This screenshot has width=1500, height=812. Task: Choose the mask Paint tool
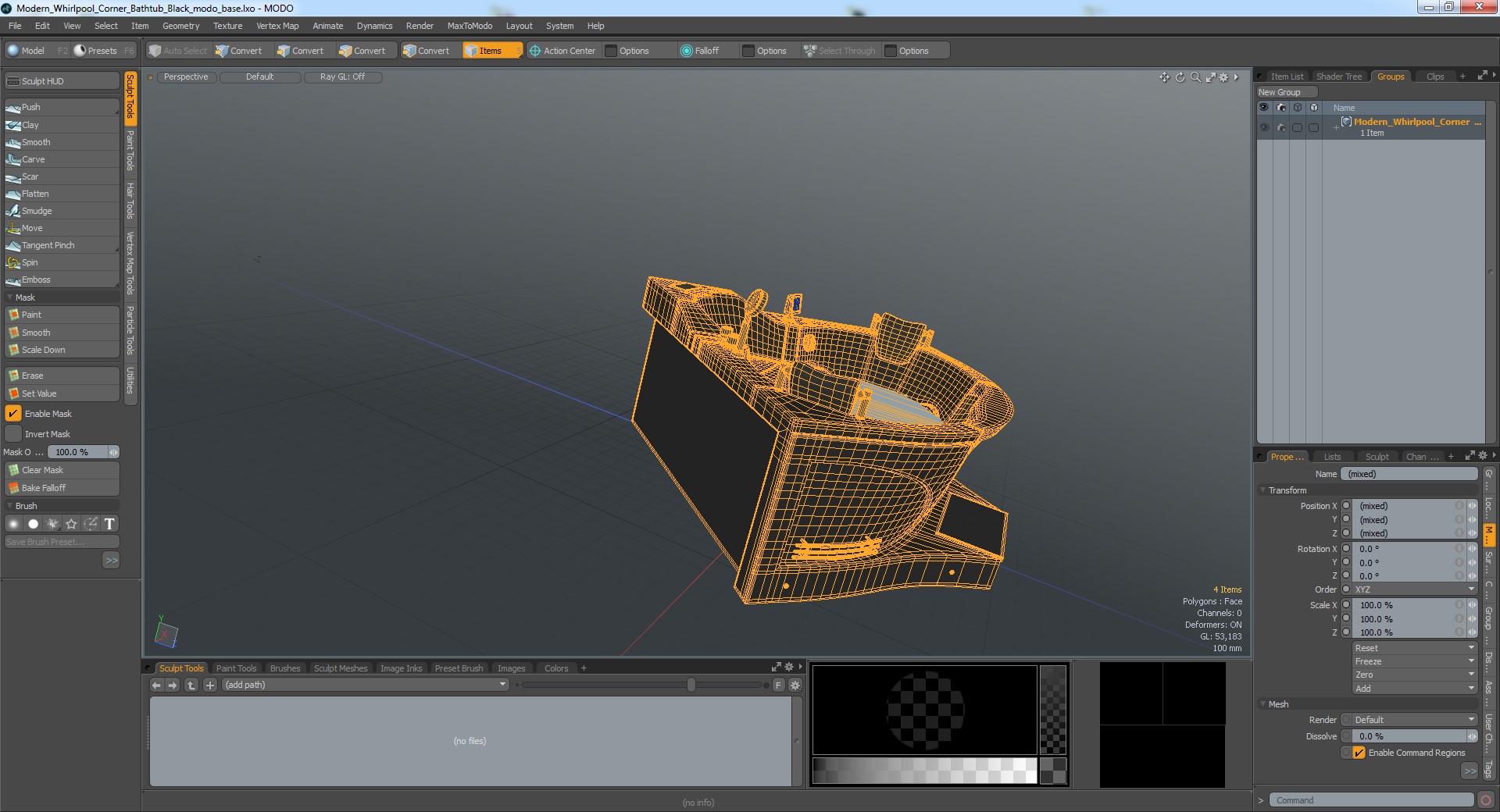point(62,315)
